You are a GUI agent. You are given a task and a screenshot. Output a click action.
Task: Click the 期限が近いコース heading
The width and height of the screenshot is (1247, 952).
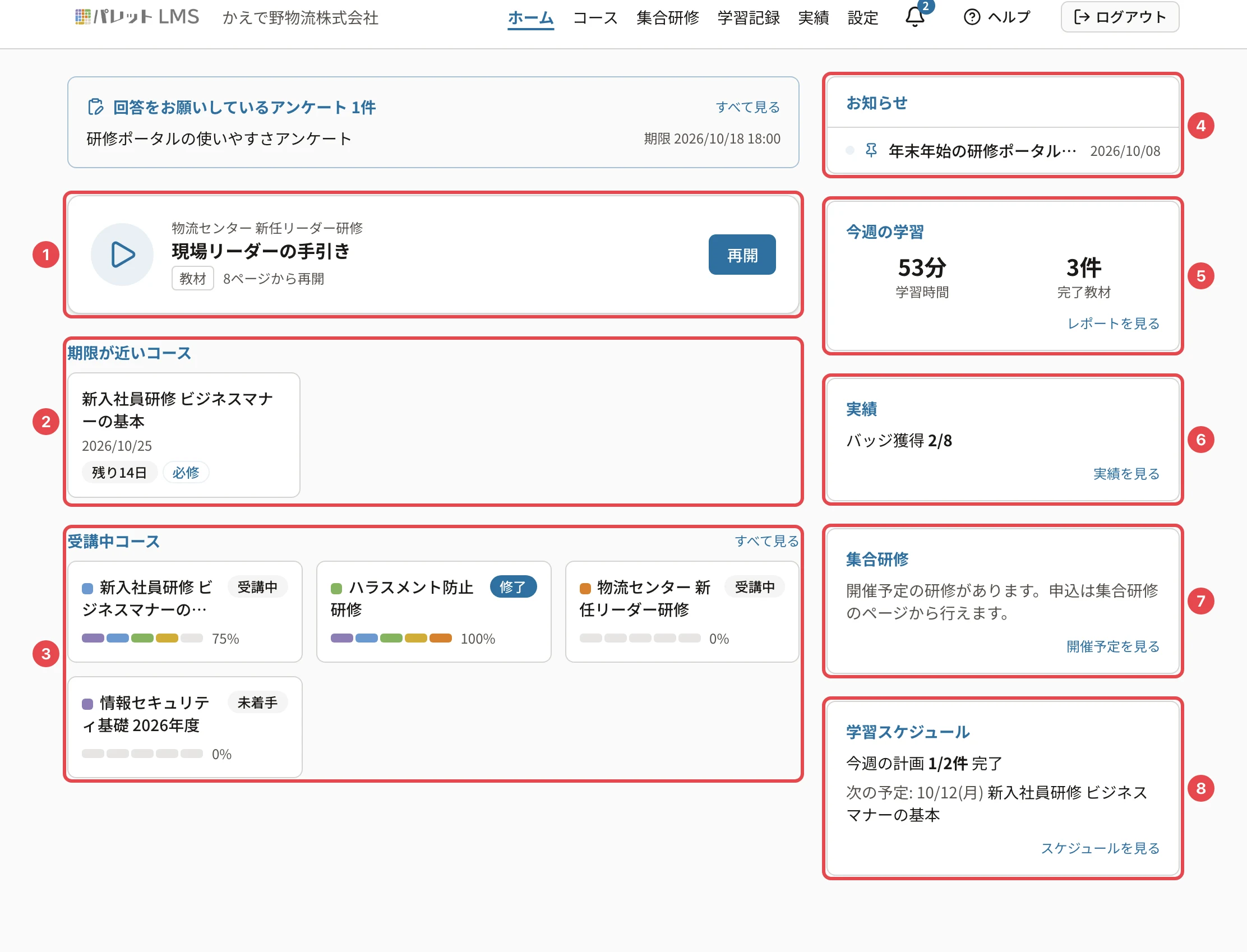click(129, 353)
